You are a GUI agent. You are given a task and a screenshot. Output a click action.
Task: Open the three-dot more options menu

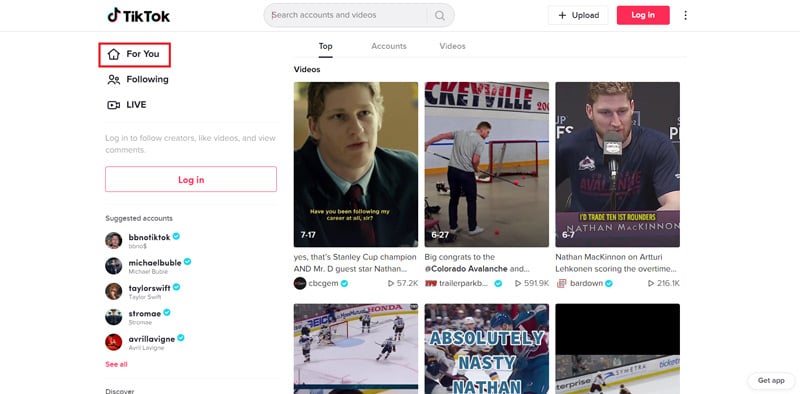click(x=685, y=15)
